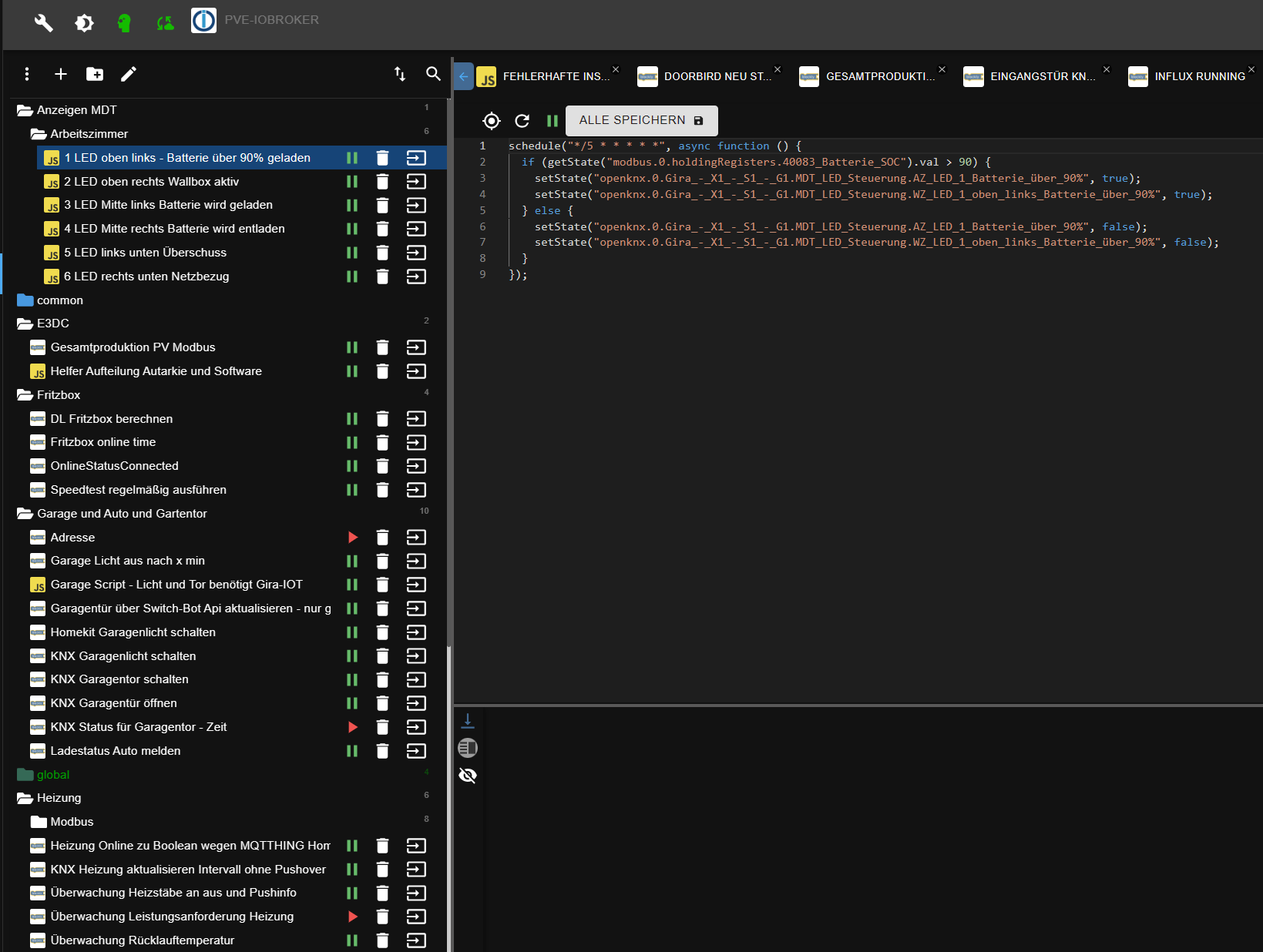Collapse the Arbeitszimmer folder

[39, 134]
